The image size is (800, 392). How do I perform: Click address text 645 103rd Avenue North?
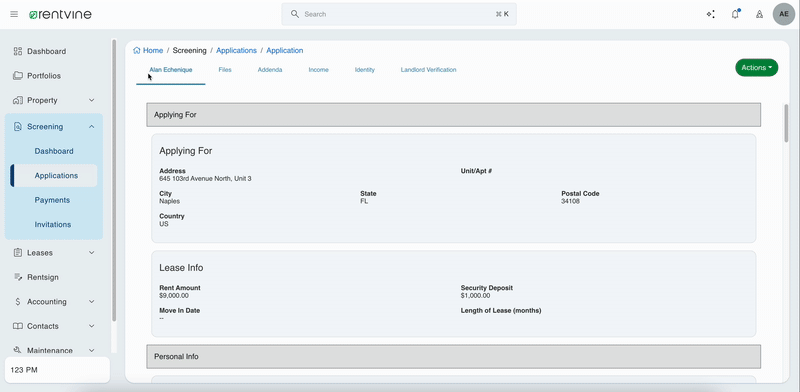click(205, 179)
